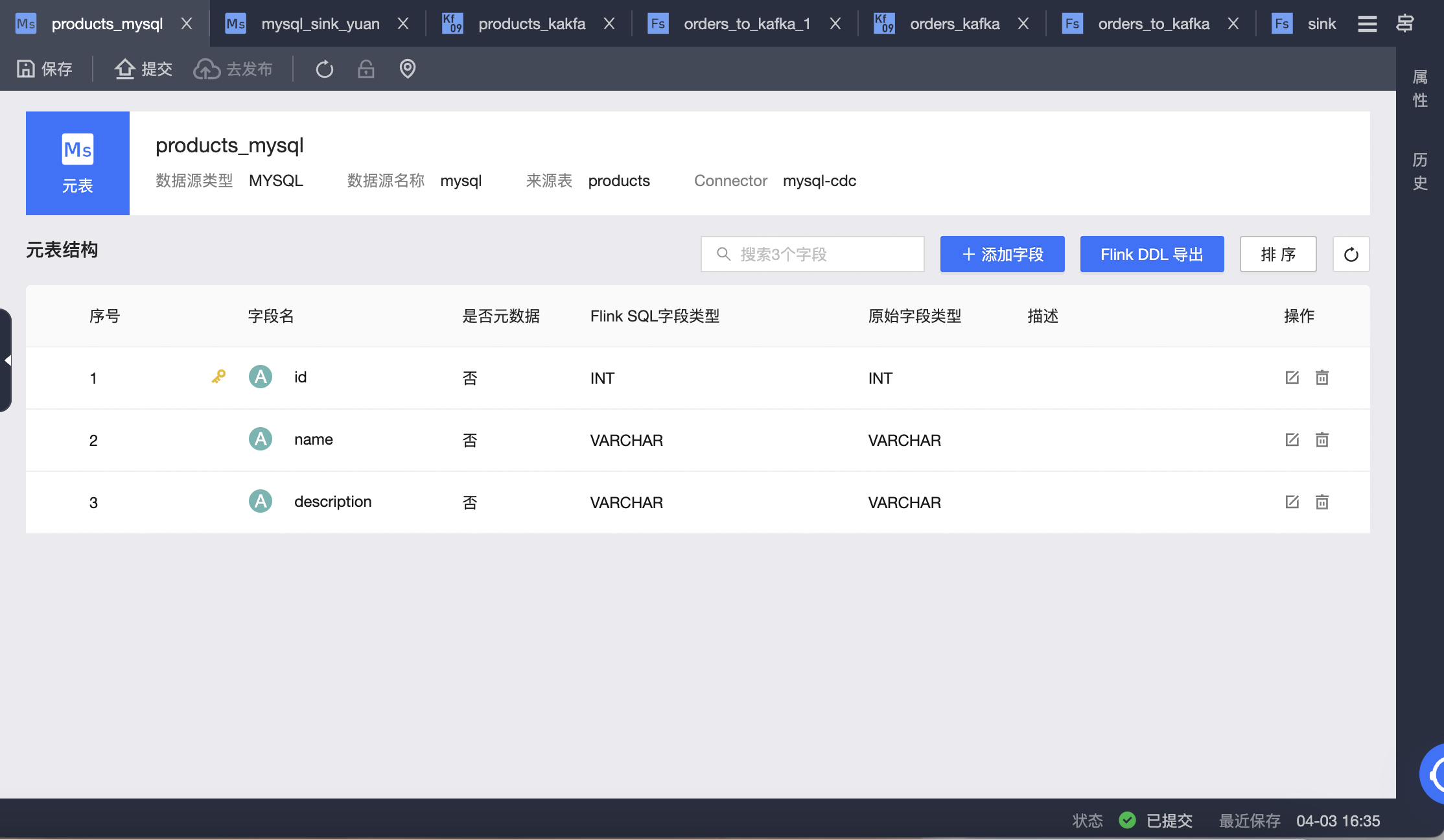Screen dimensions: 1444x840
Task: Click the 是否元数据 column header
Action: pos(501,316)
